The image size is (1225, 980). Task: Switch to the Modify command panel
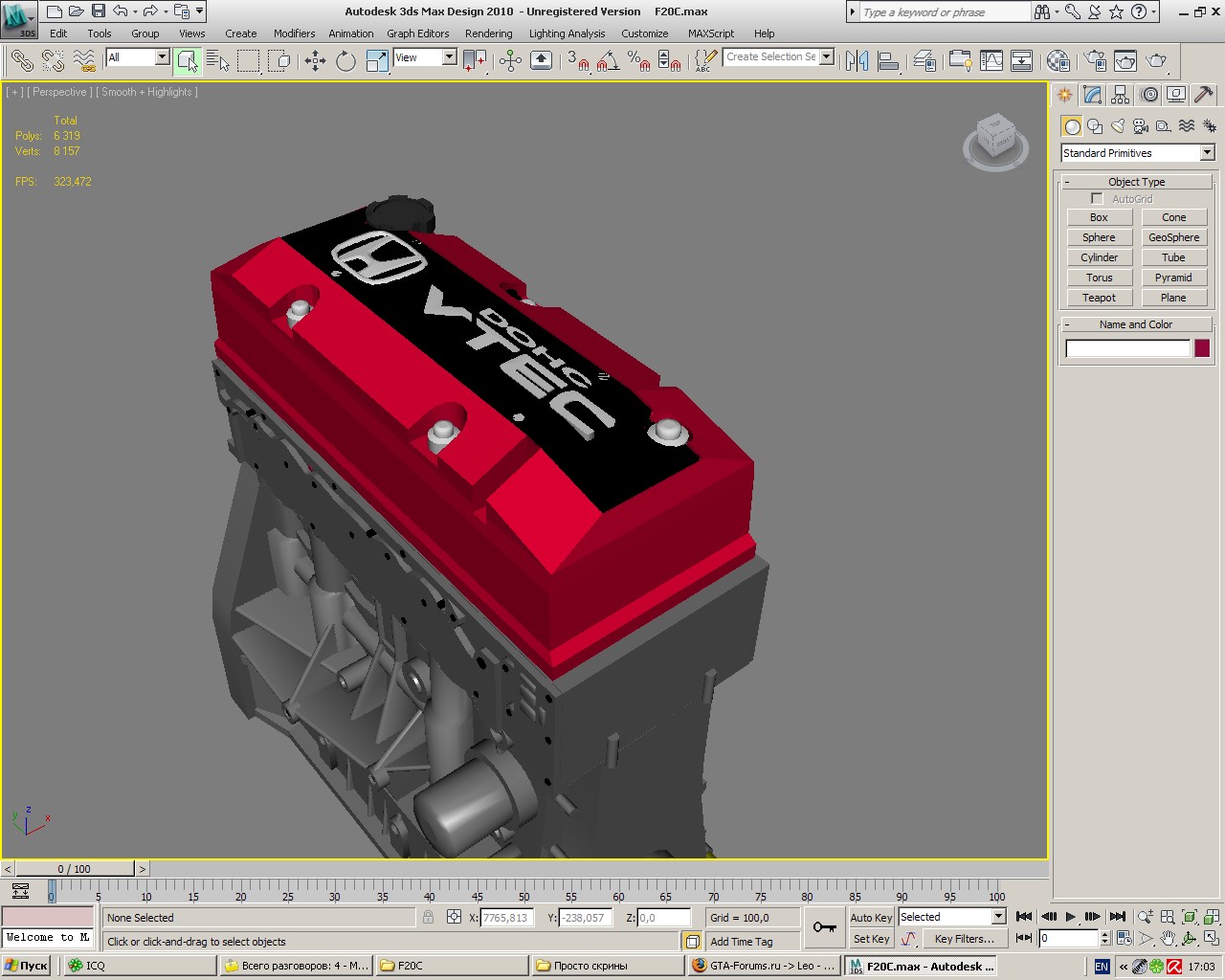click(1093, 95)
